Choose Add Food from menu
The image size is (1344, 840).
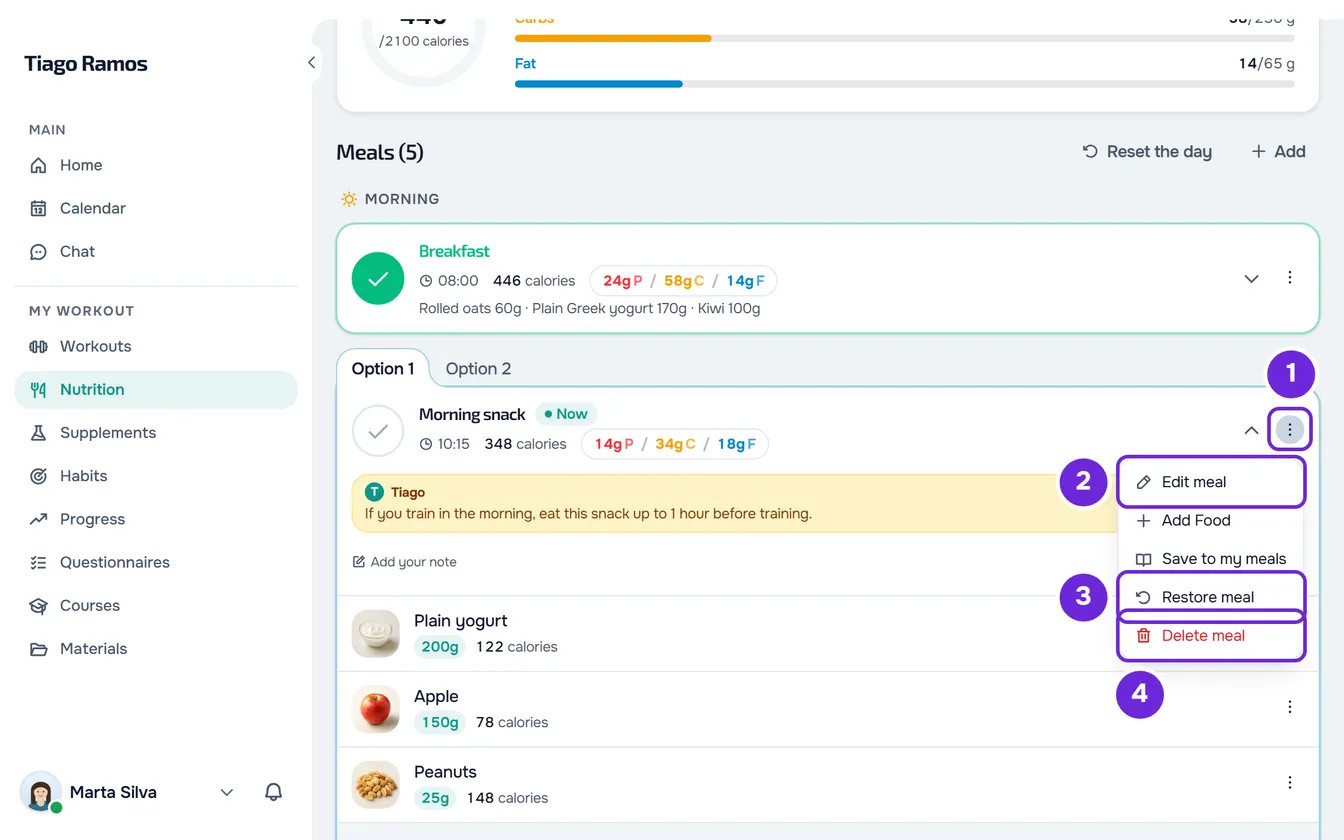point(1211,520)
